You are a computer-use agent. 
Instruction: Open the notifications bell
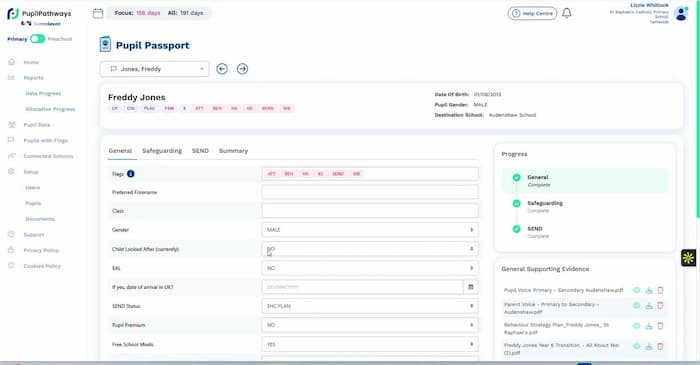click(567, 13)
